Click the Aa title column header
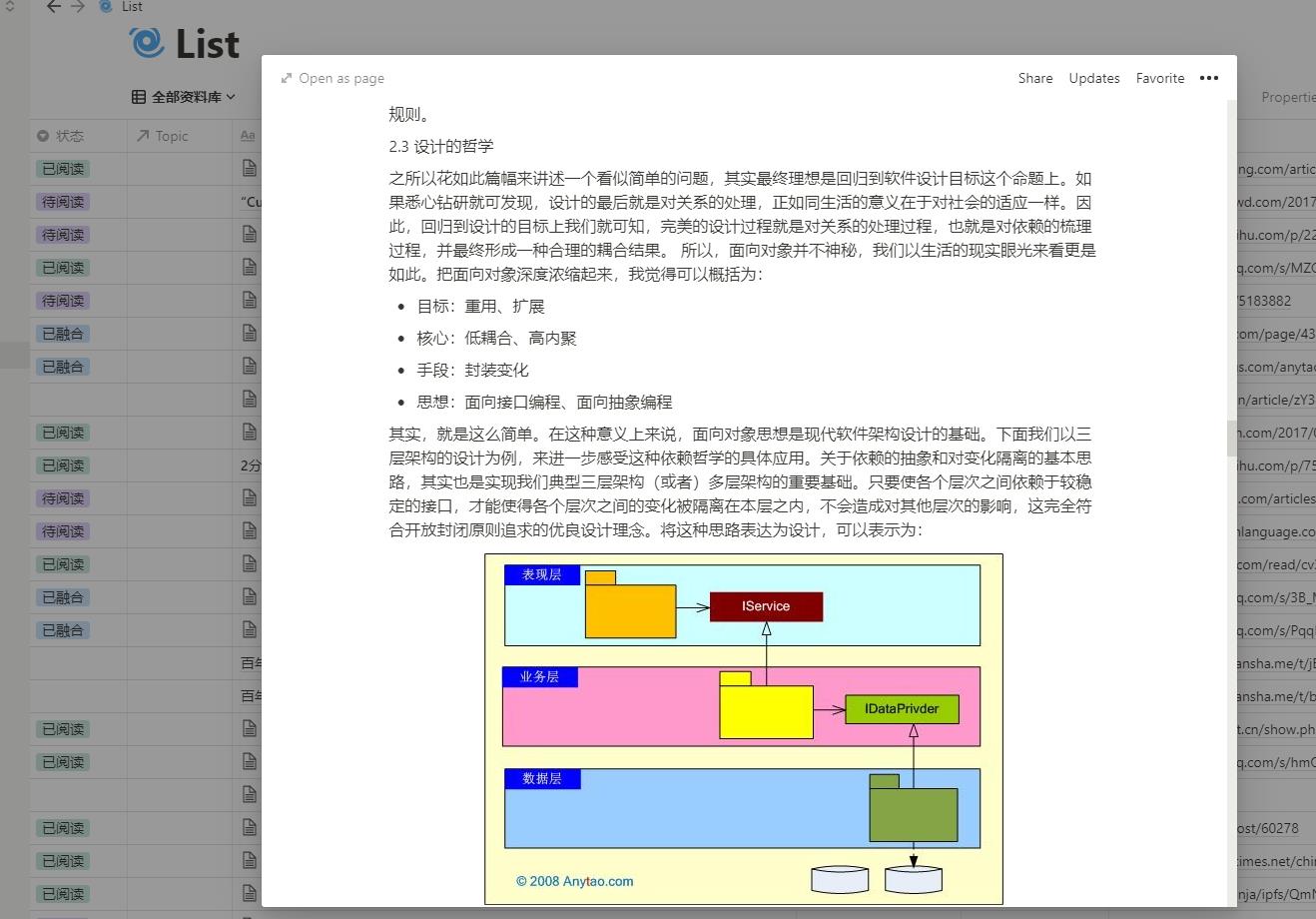This screenshot has width=1316, height=919. click(x=248, y=136)
